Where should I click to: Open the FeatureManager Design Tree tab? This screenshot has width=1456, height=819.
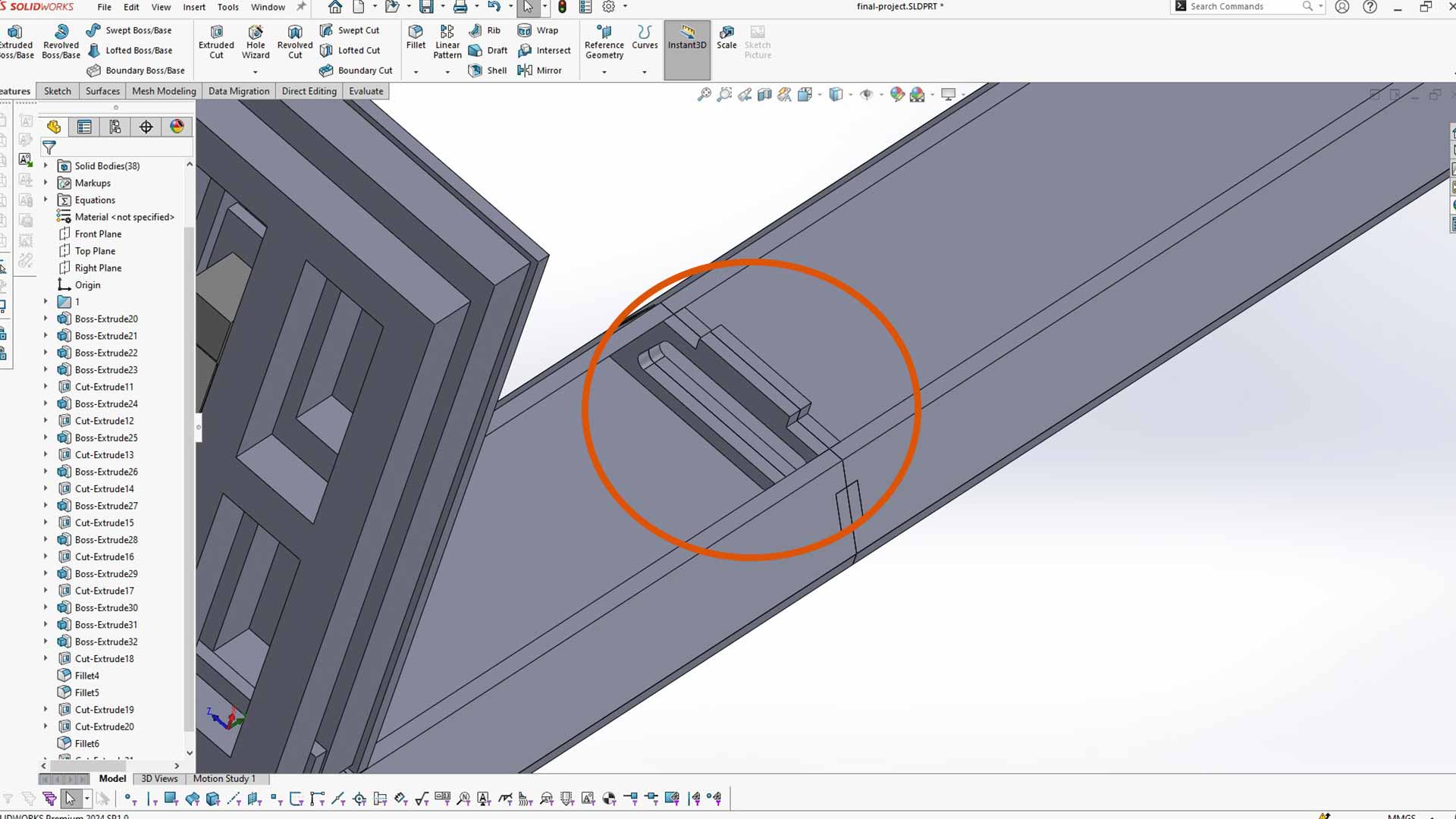(53, 127)
